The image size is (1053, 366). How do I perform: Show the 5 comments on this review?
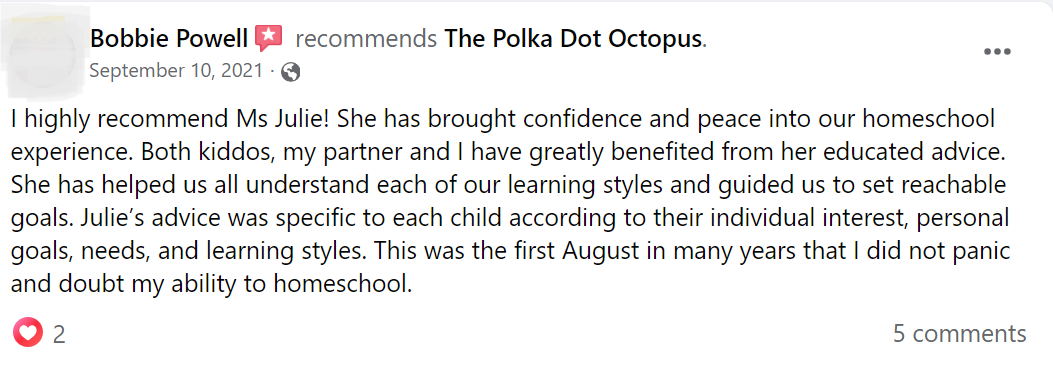[960, 334]
